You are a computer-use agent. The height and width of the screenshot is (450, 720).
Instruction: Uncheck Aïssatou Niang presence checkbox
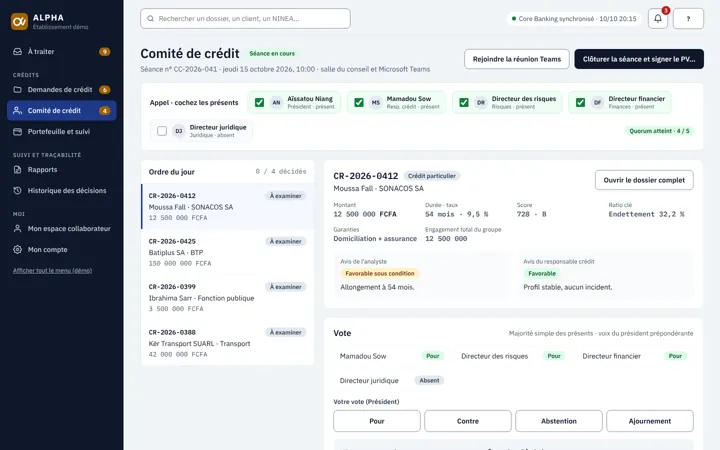click(x=259, y=102)
